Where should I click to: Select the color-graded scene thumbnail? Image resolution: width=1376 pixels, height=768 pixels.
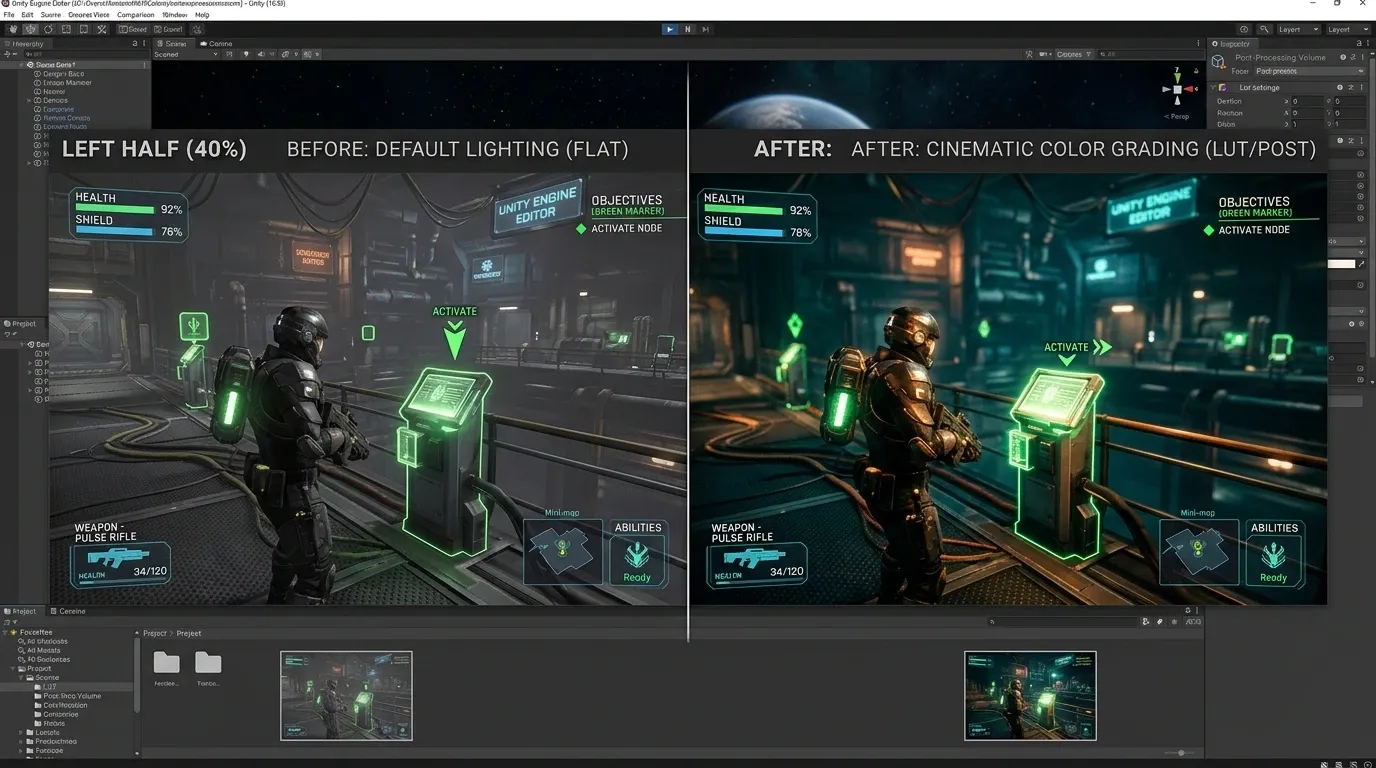[x=1030, y=696]
